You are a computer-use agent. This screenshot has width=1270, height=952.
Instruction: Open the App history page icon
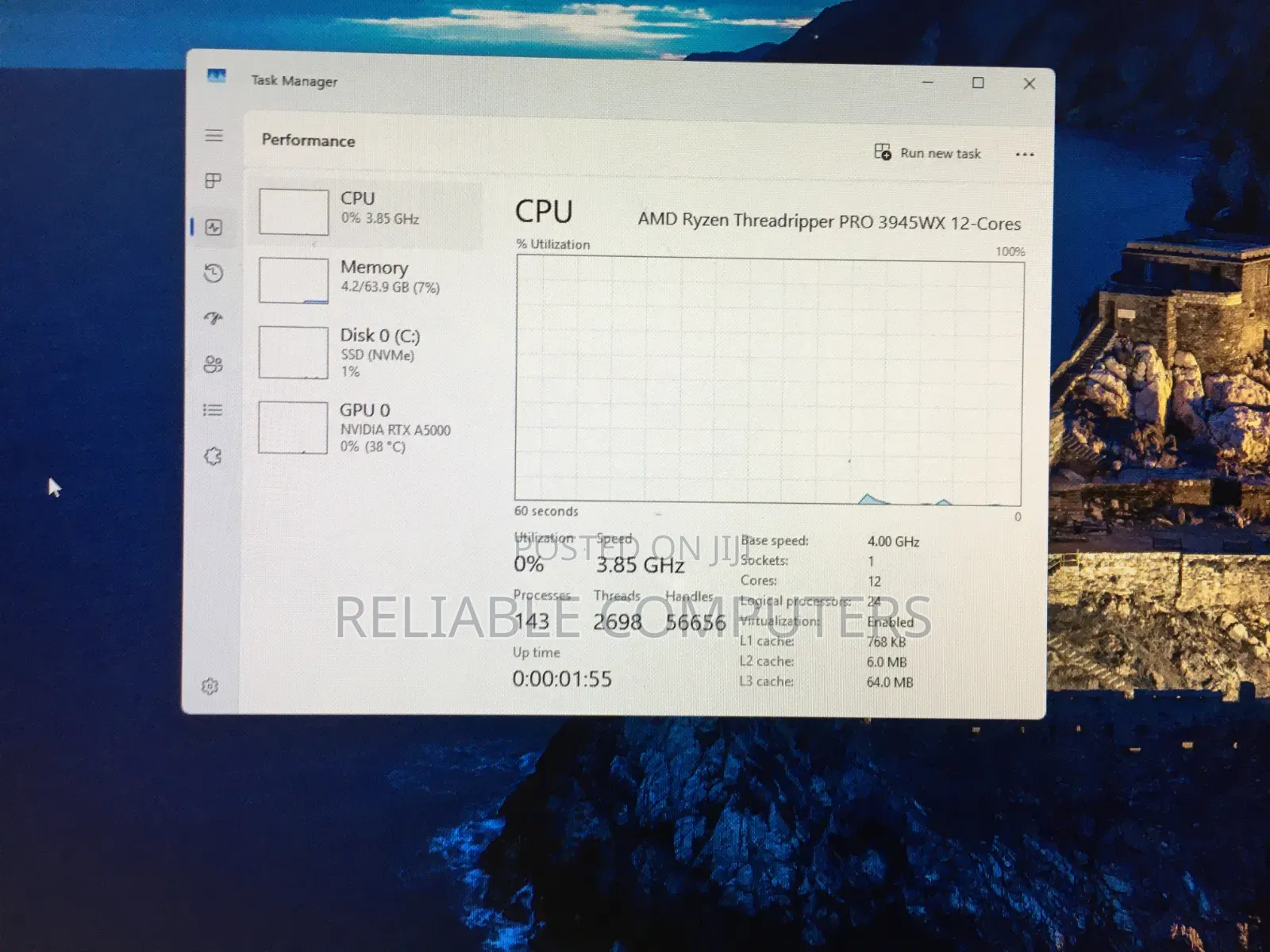[x=213, y=274]
